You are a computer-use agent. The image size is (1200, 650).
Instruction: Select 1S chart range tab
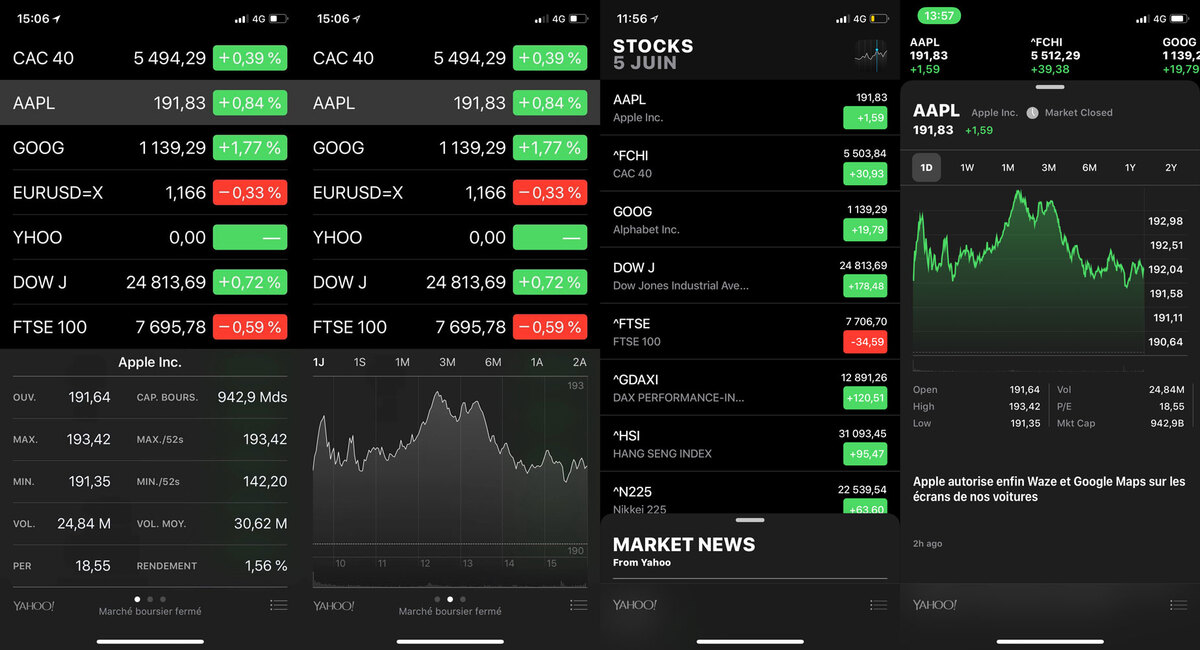pos(360,362)
